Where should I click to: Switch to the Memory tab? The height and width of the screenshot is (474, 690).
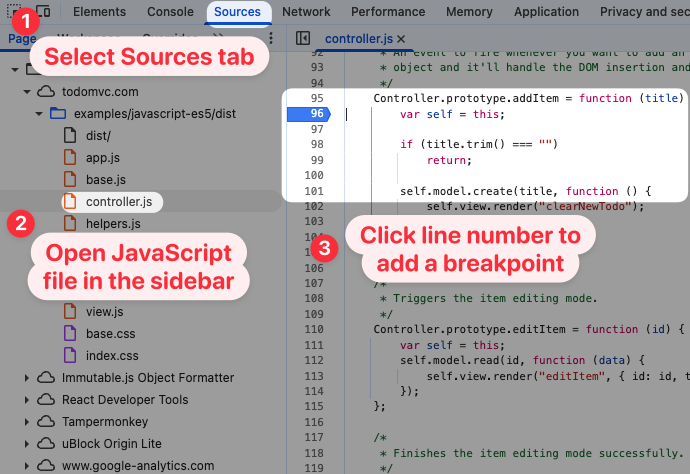(469, 11)
